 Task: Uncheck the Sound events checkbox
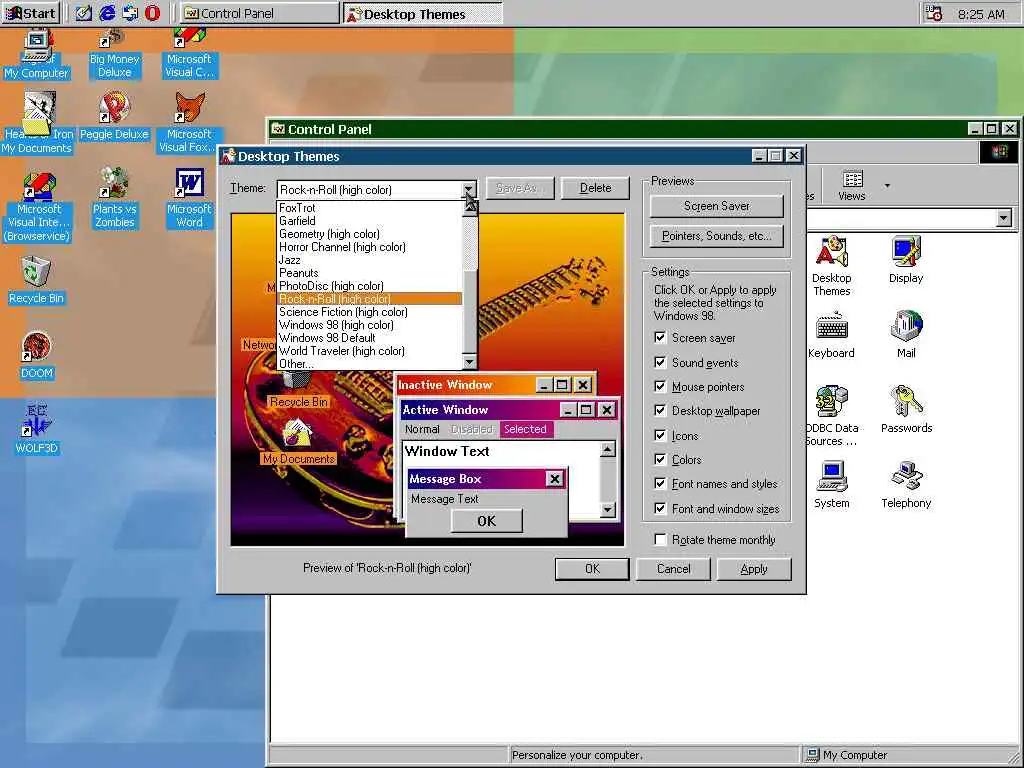click(x=660, y=362)
